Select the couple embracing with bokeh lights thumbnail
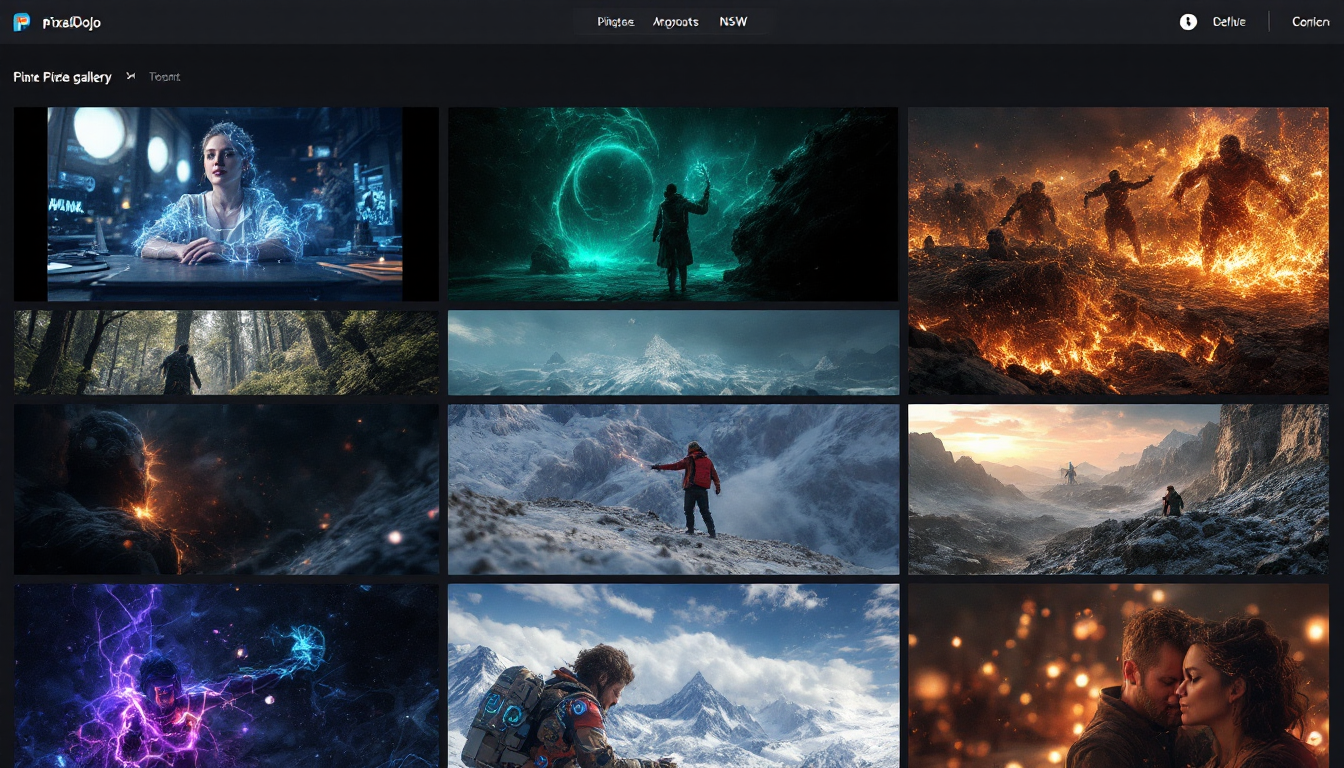The image size is (1344, 768). click(1118, 676)
